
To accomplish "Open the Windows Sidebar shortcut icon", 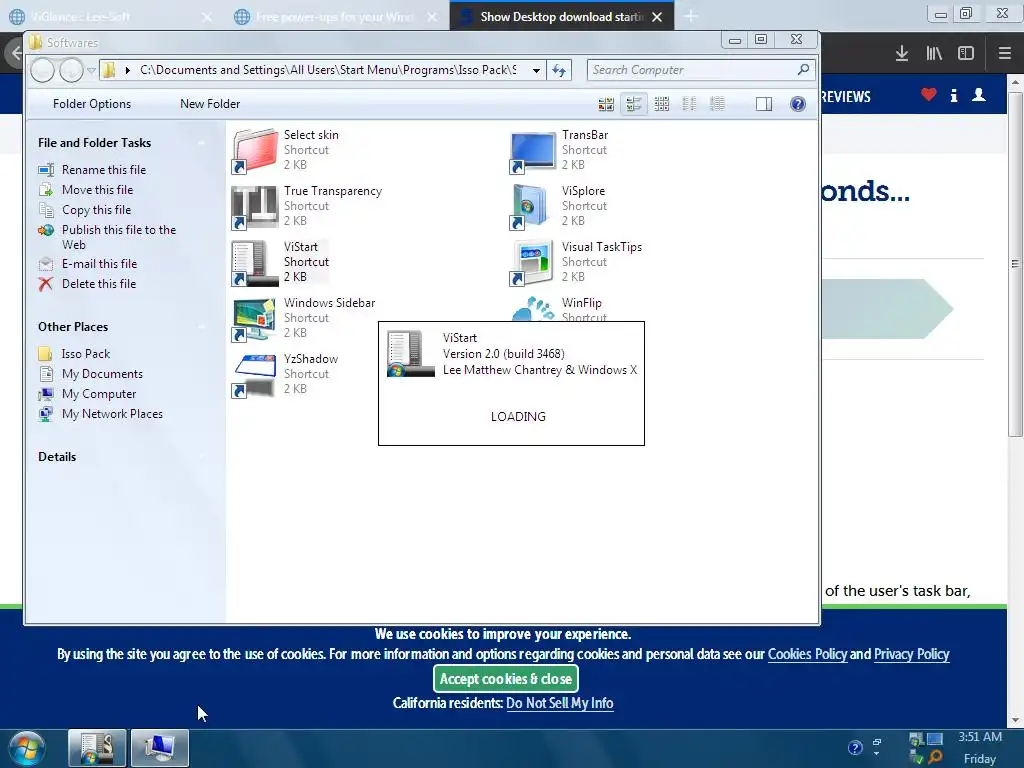I will pyautogui.click(x=255, y=319).
